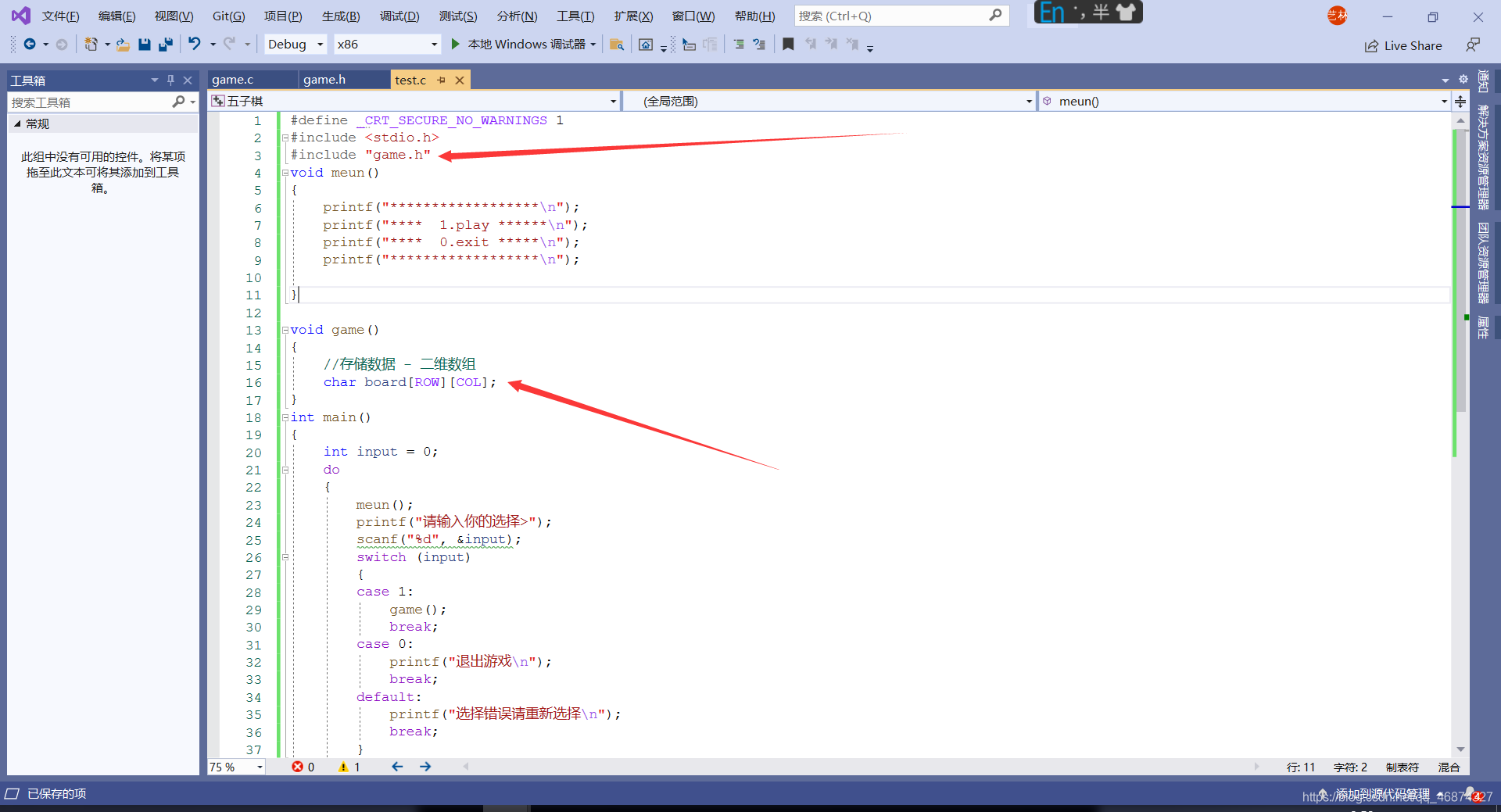Click 添加到源代码管理 in status bar
Viewport: 1501px width, 812px height.
click(x=1382, y=794)
